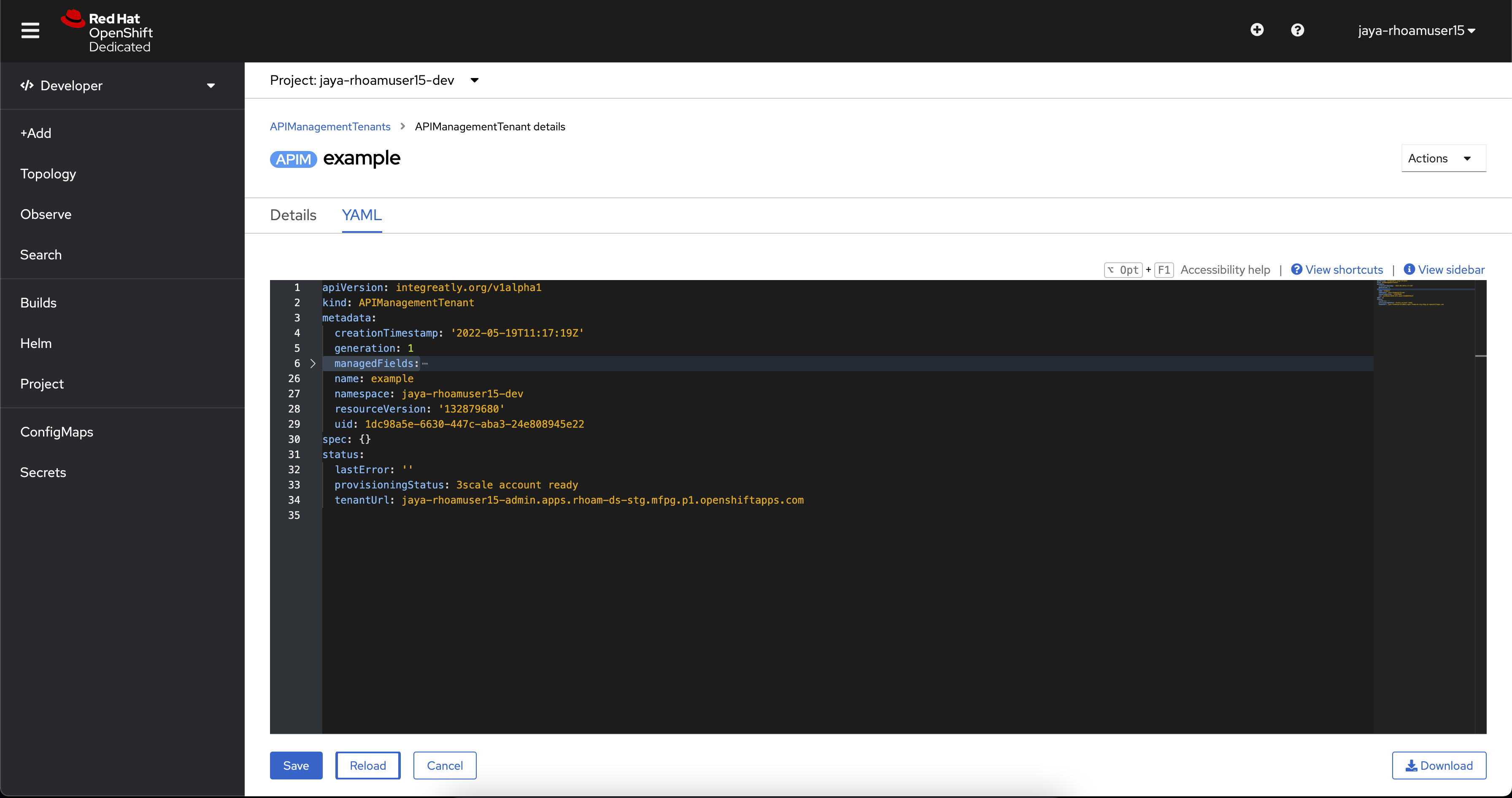
Task: Expand managedFields on line 6
Action: 313,364
